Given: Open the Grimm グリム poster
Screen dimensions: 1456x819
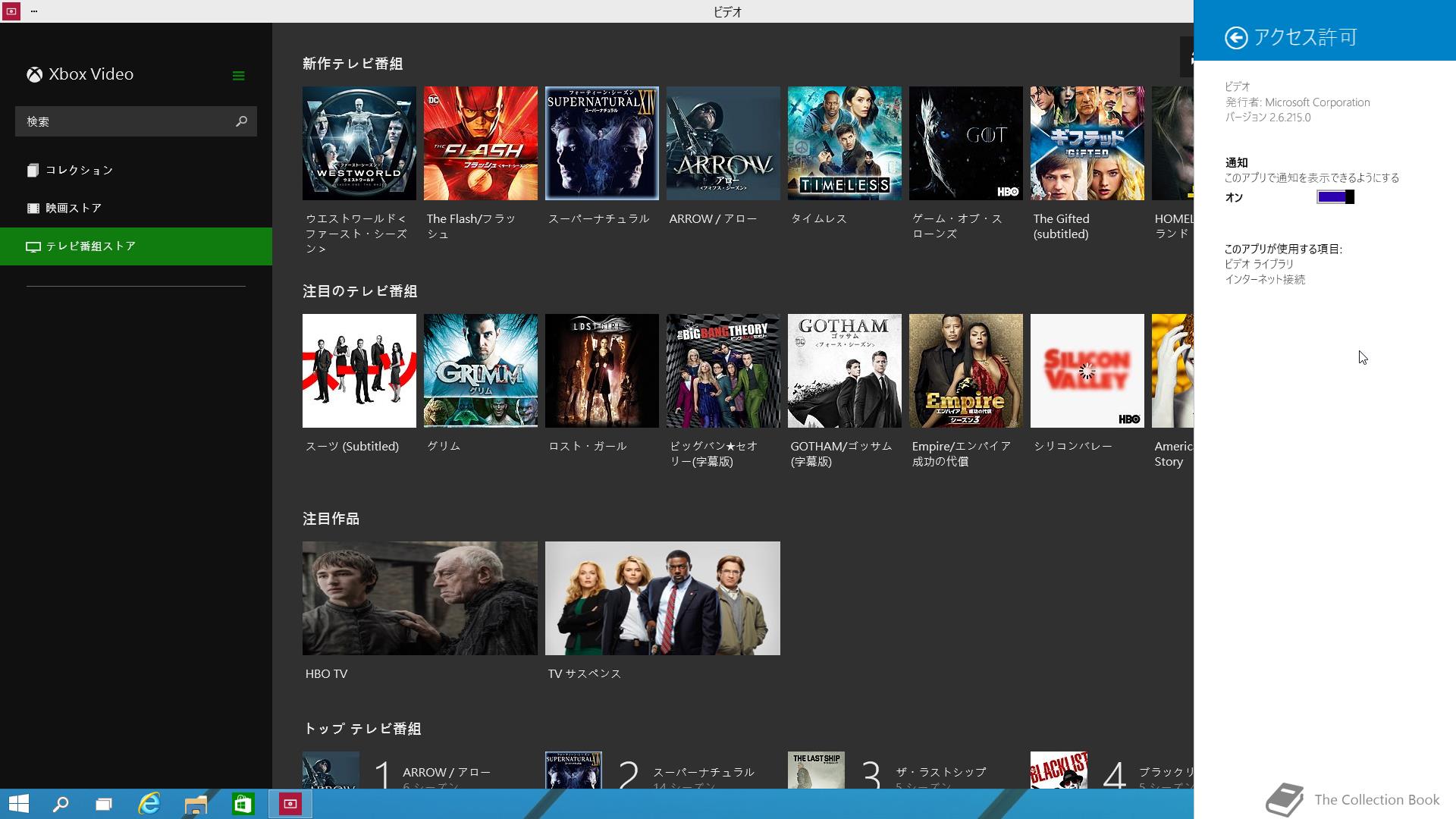Looking at the screenshot, I should (x=481, y=371).
